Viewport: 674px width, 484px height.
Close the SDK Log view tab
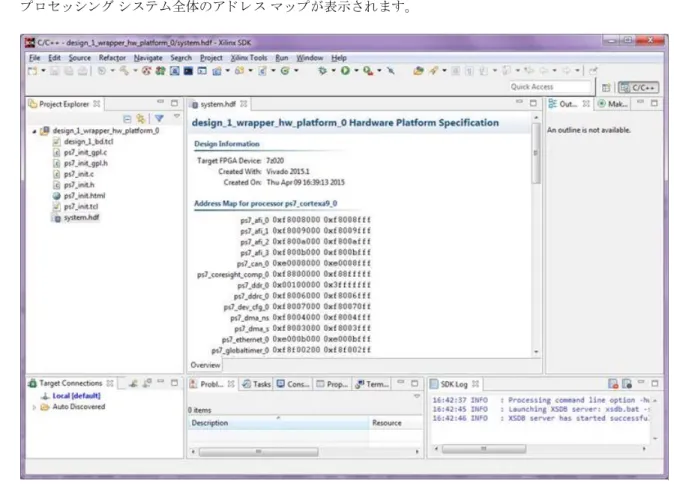pos(475,383)
